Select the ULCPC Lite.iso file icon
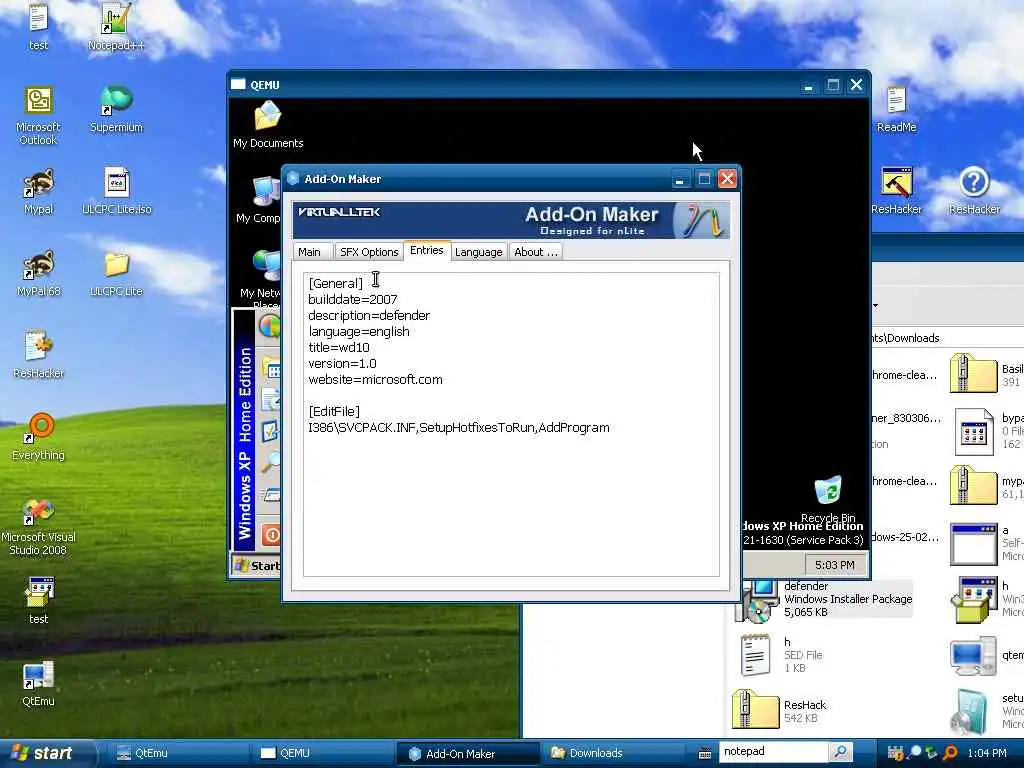1024x768 pixels. coord(116,192)
